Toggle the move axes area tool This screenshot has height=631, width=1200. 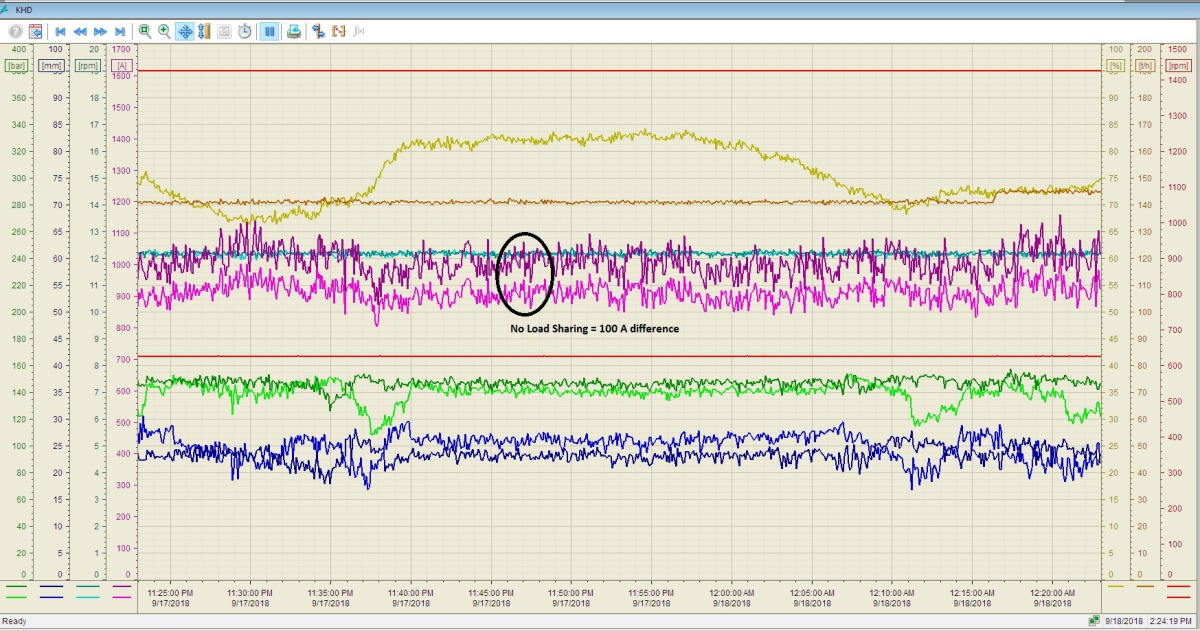[204, 31]
